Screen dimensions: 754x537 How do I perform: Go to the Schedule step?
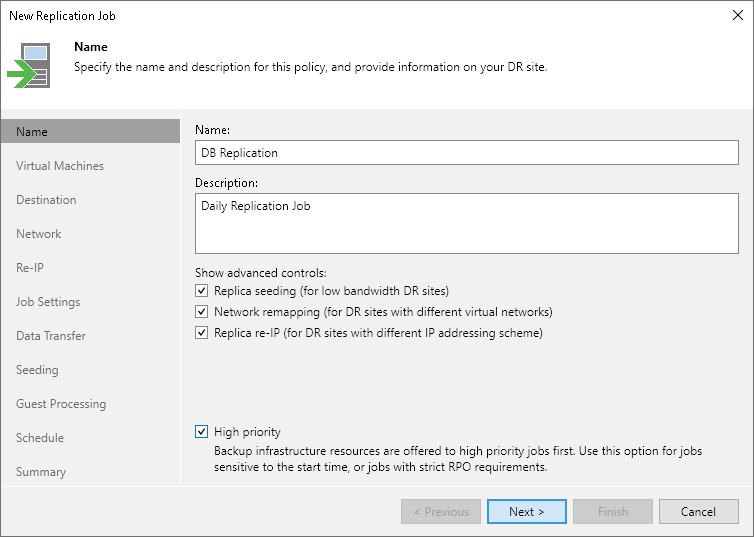pyautogui.click(x=40, y=438)
